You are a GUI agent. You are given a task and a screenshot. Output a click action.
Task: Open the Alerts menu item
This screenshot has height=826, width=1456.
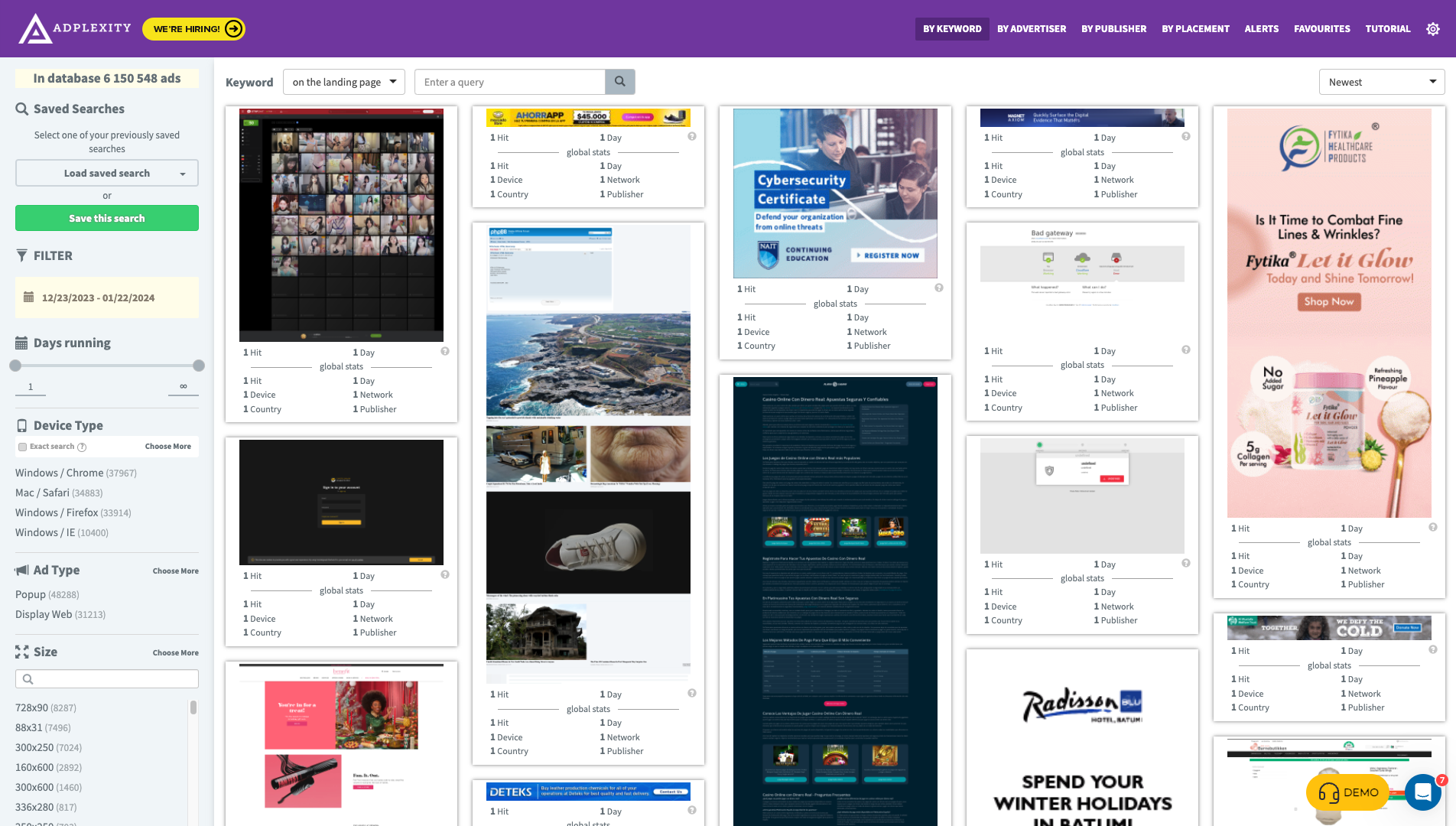pos(1261,29)
